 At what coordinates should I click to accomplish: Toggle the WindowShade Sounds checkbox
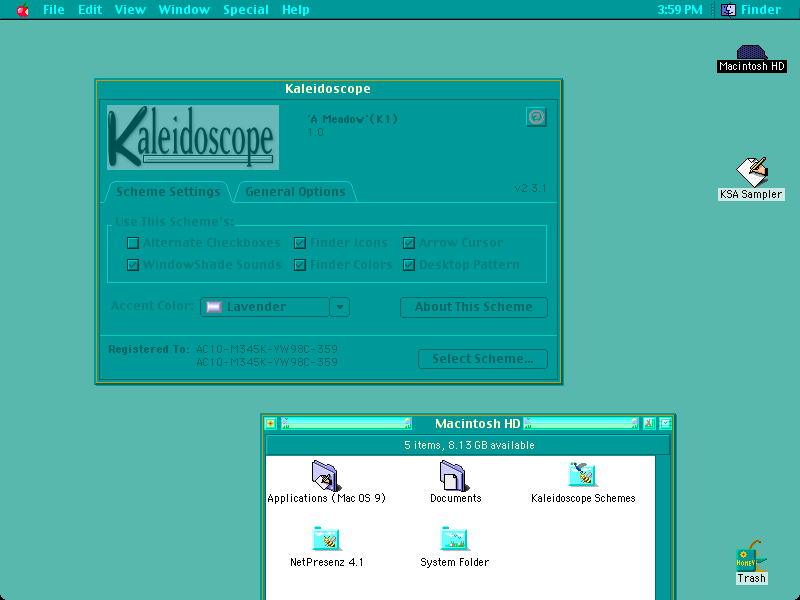point(133,265)
